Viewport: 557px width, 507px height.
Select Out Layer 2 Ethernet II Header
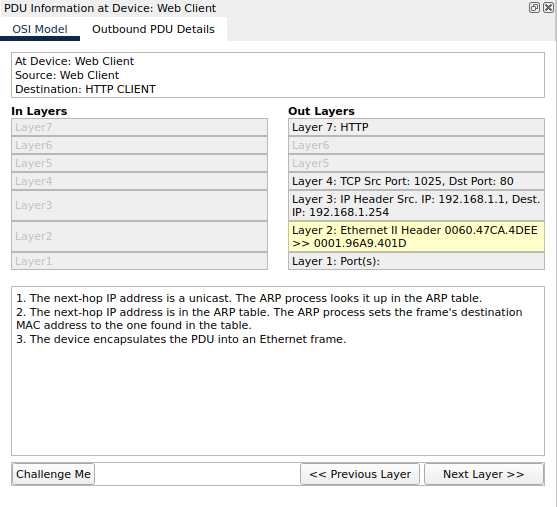coord(416,237)
